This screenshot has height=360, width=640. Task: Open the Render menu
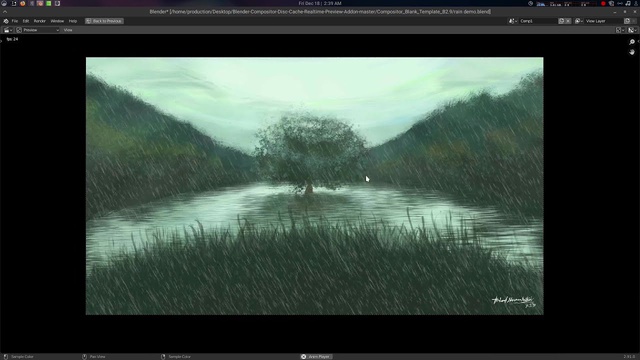40,21
